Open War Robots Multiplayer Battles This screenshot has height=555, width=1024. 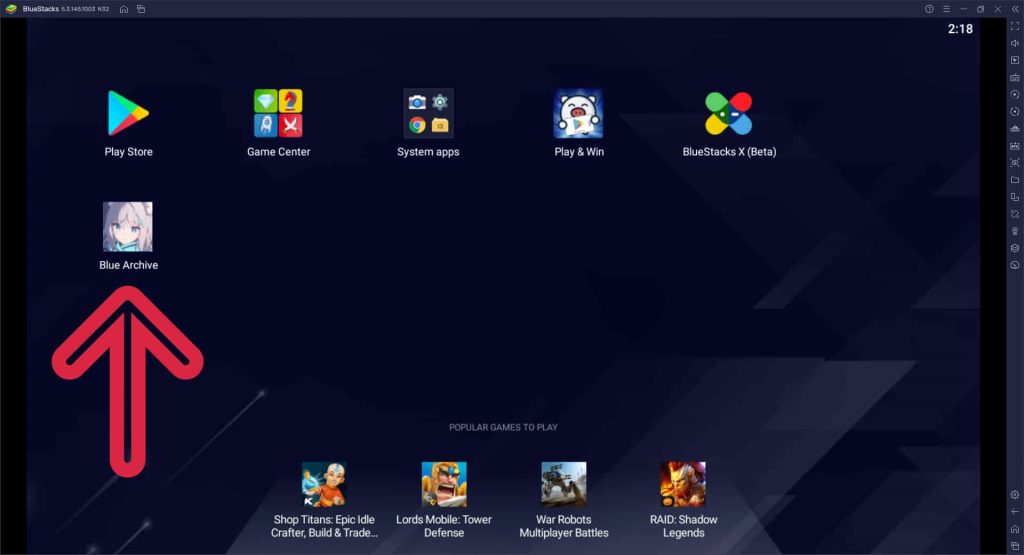(564, 484)
